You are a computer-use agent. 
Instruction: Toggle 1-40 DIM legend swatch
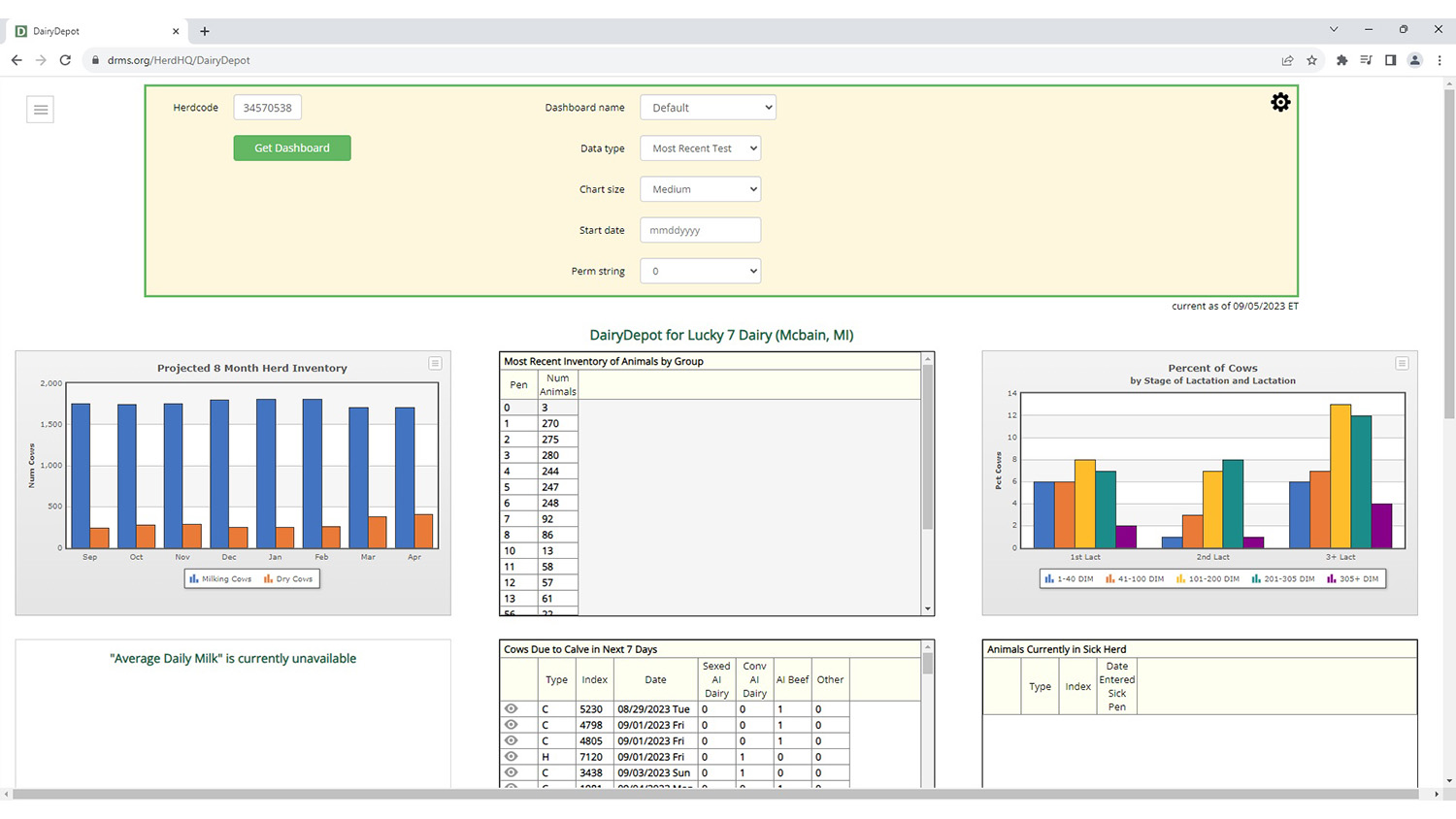tap(1049, 579)
